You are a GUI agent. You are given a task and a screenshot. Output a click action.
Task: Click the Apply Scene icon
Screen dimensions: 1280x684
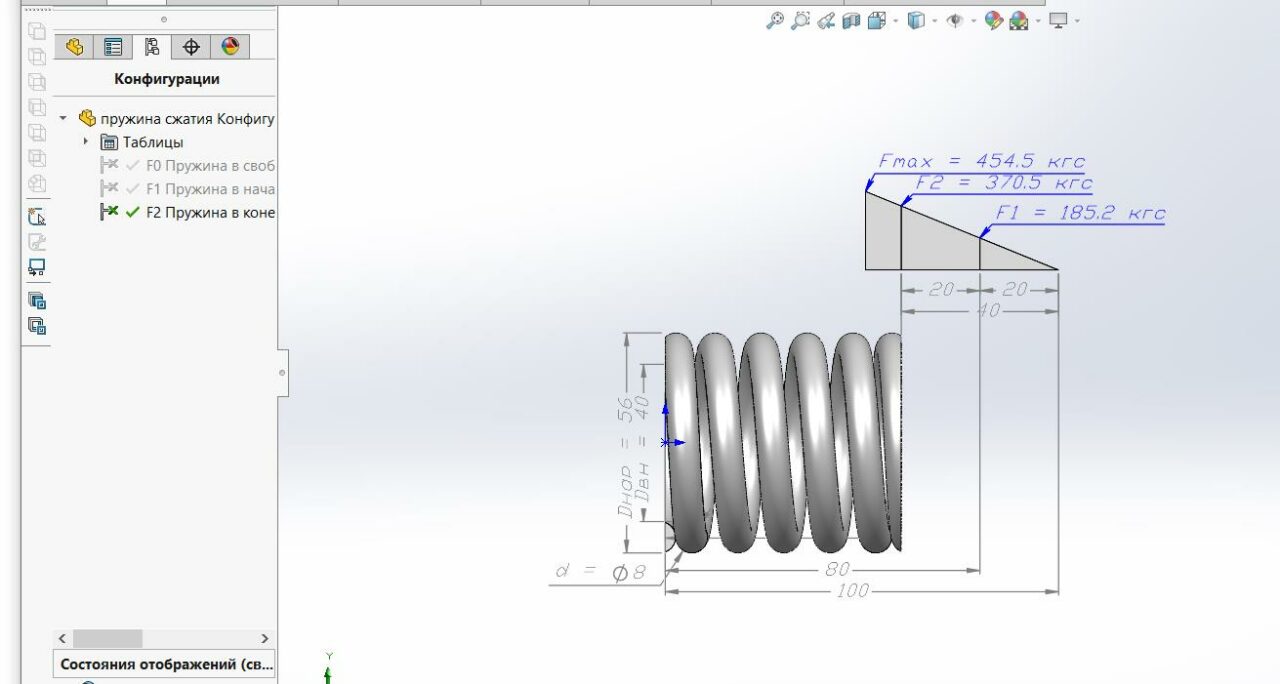1019,21
